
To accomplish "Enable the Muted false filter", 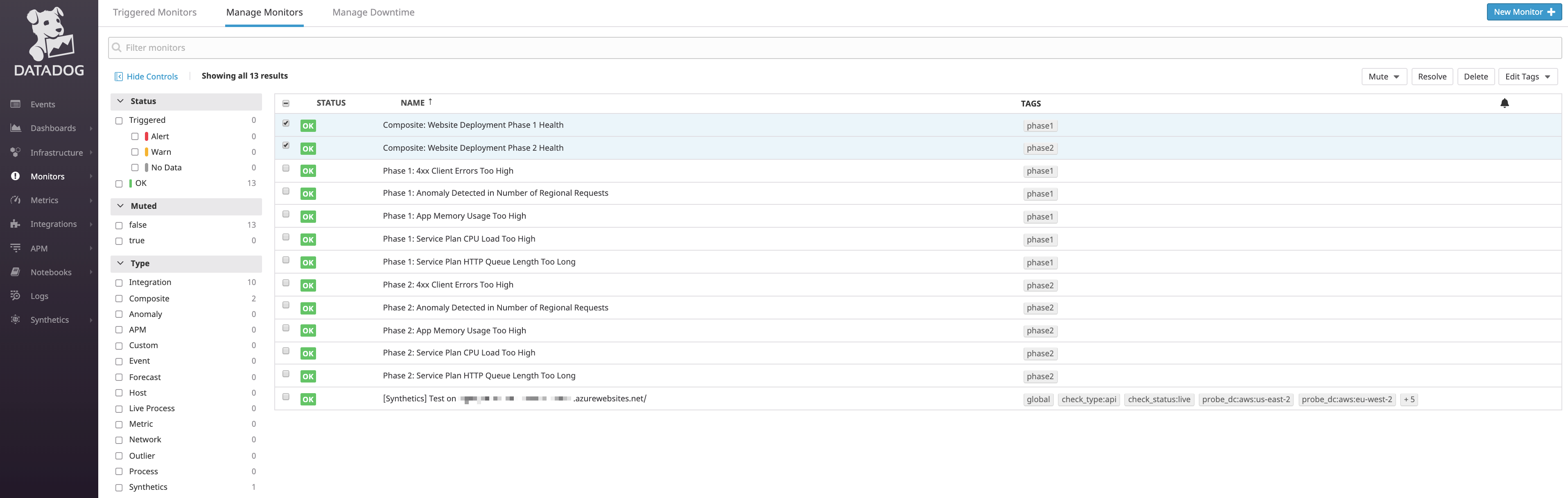I will pos(119,225).
